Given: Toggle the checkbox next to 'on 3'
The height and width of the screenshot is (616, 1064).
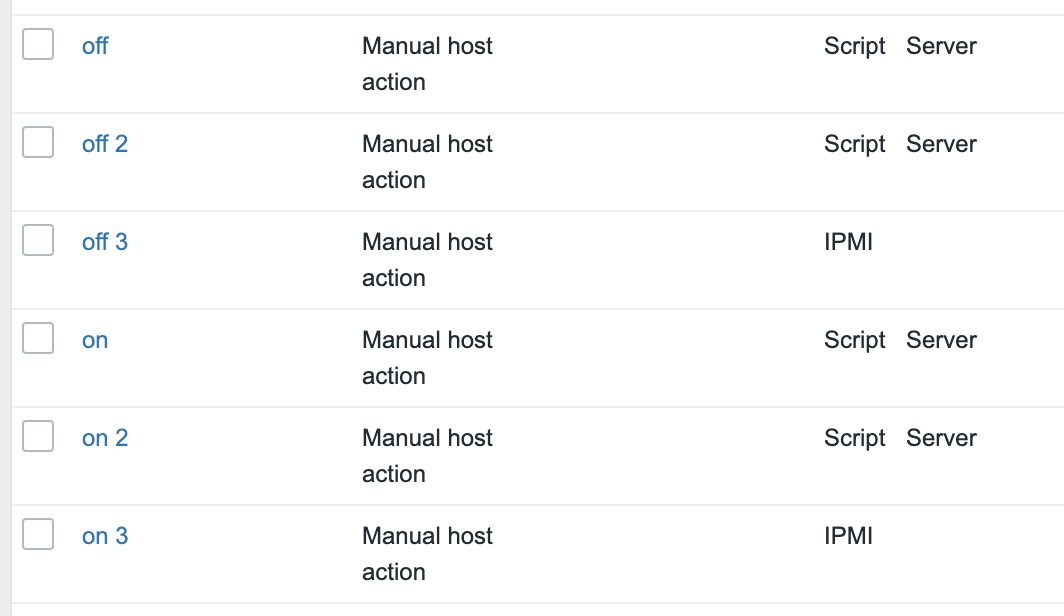Looking at the screenshot, I should pos(38,534).
